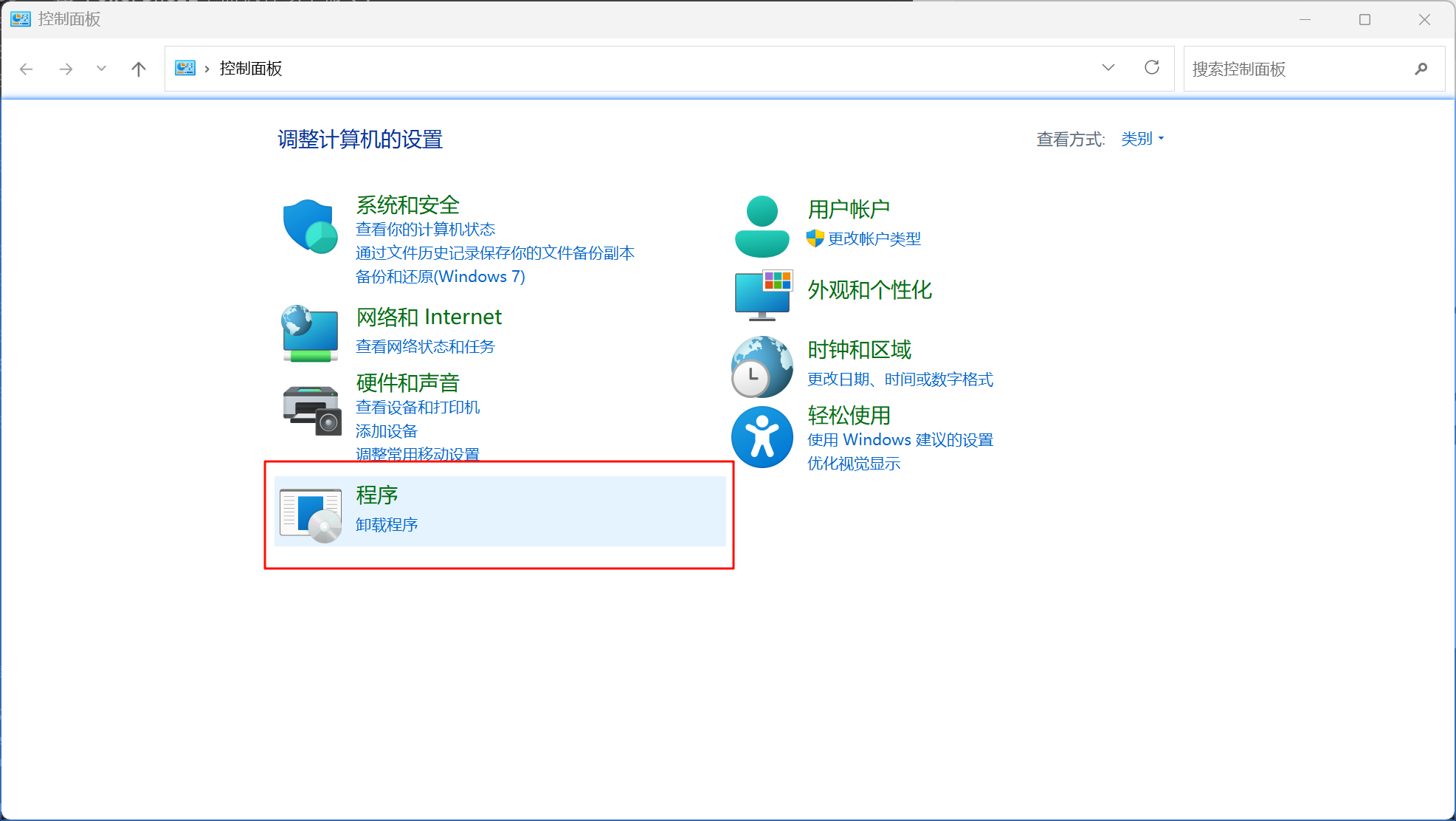1456x821 pixels.
Task: Click the 网络和 Internet globe icon
Action: click(309, 334)
